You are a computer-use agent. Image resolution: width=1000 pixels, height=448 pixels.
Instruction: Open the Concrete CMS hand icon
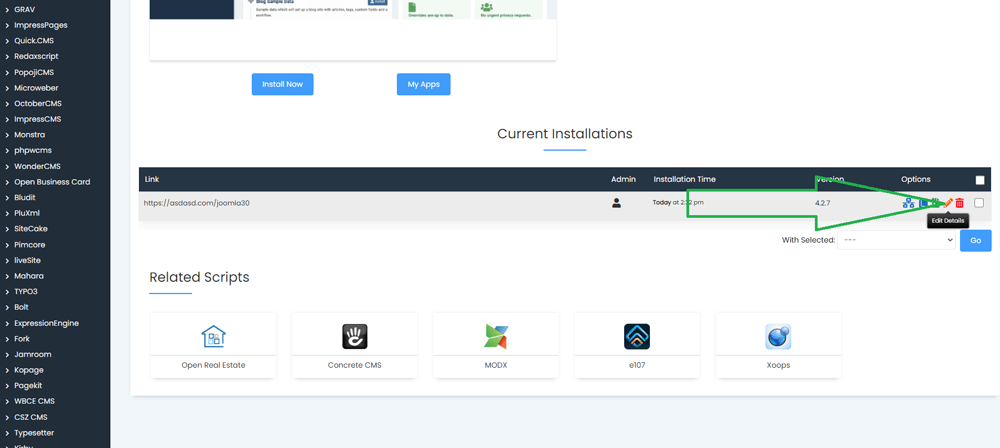pos(355,336)
